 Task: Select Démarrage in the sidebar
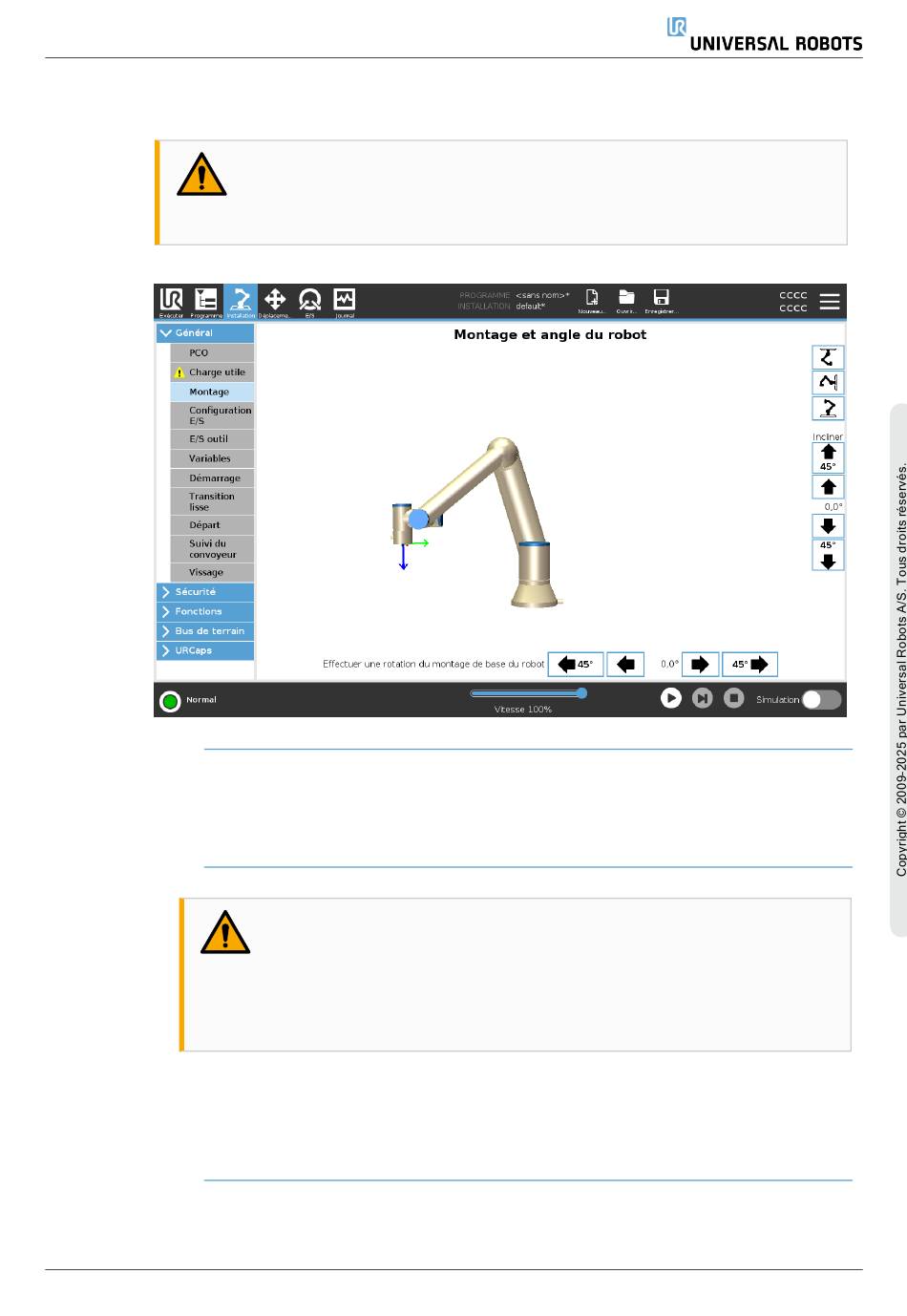(212, 478)
